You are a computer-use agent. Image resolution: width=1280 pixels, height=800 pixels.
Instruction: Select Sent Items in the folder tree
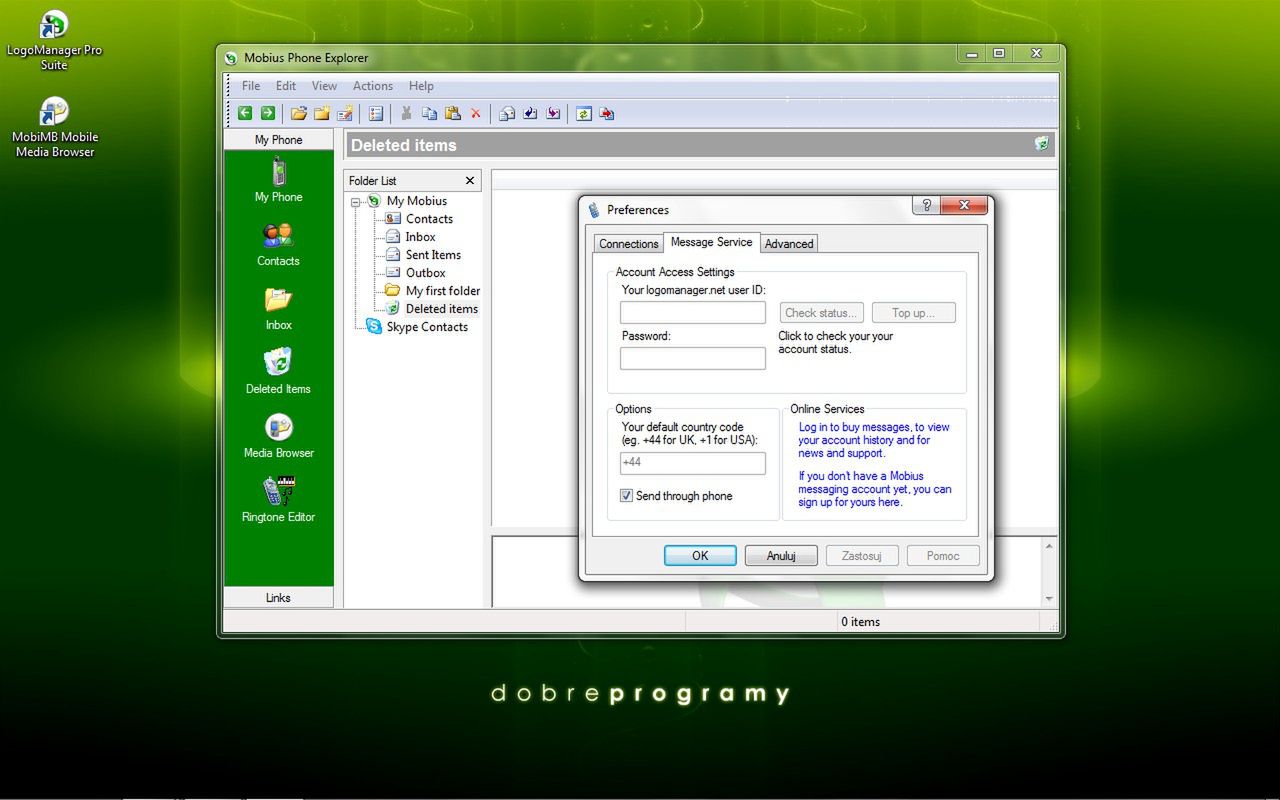coord(433,255)
